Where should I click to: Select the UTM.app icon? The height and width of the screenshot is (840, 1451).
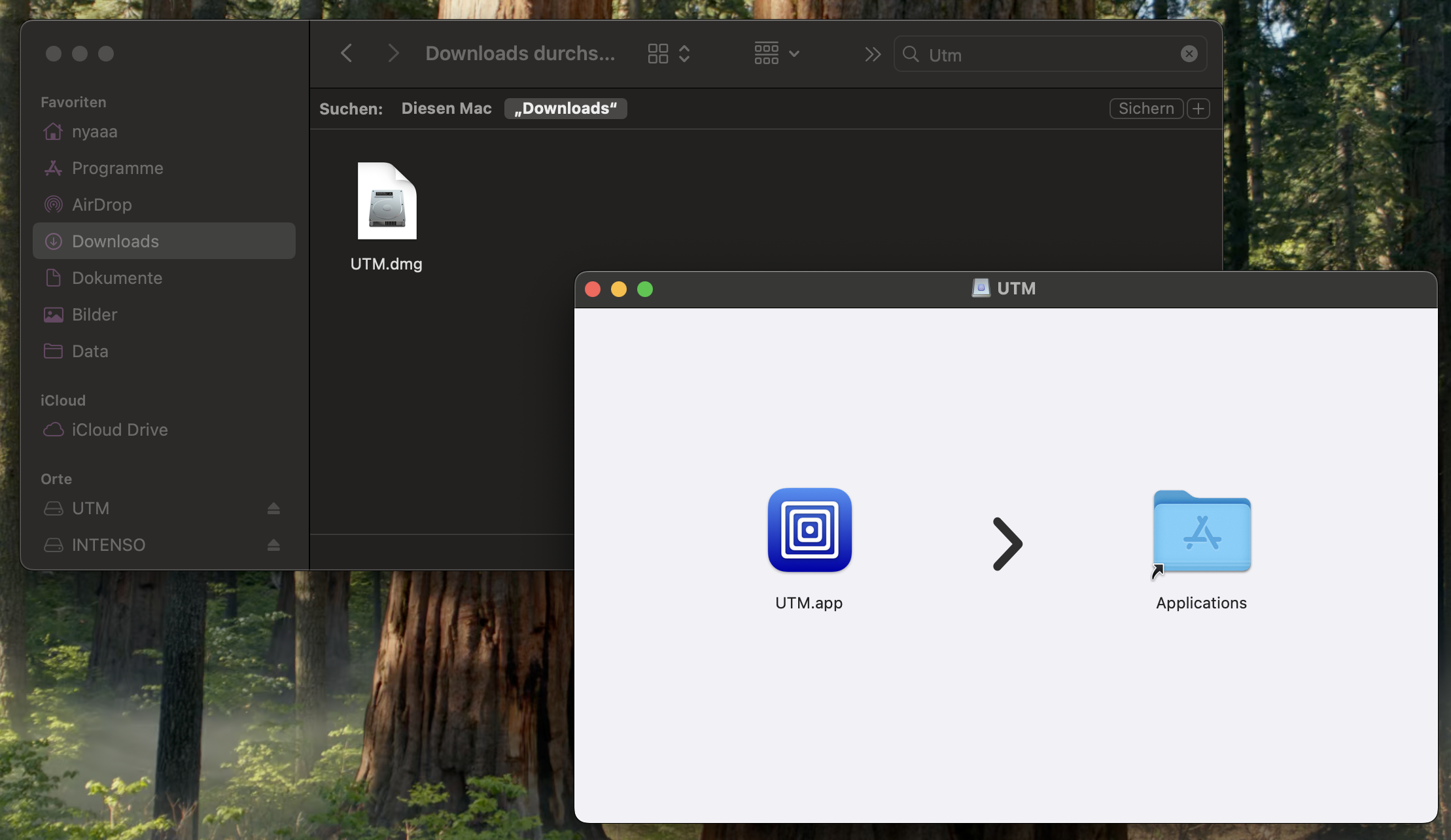click(809, 530)
